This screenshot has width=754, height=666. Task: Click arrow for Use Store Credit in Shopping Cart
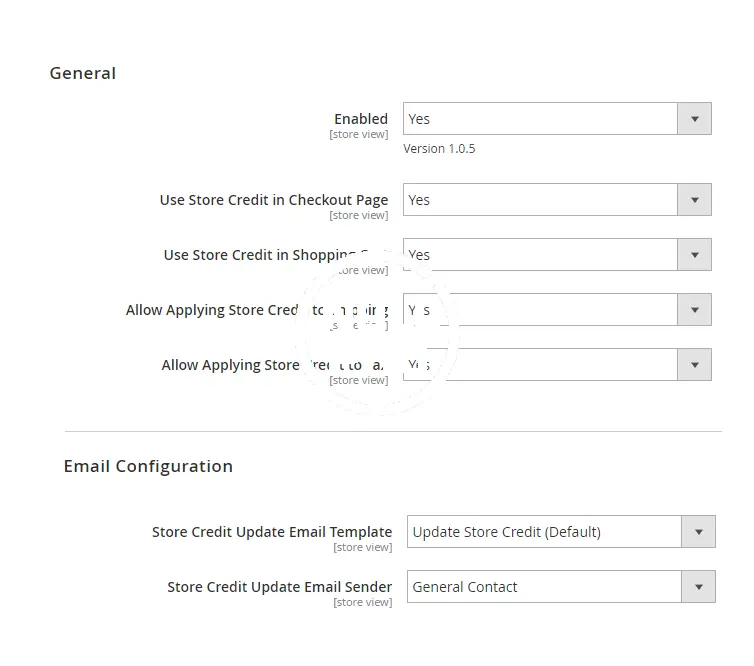click(x=695, y=255)
